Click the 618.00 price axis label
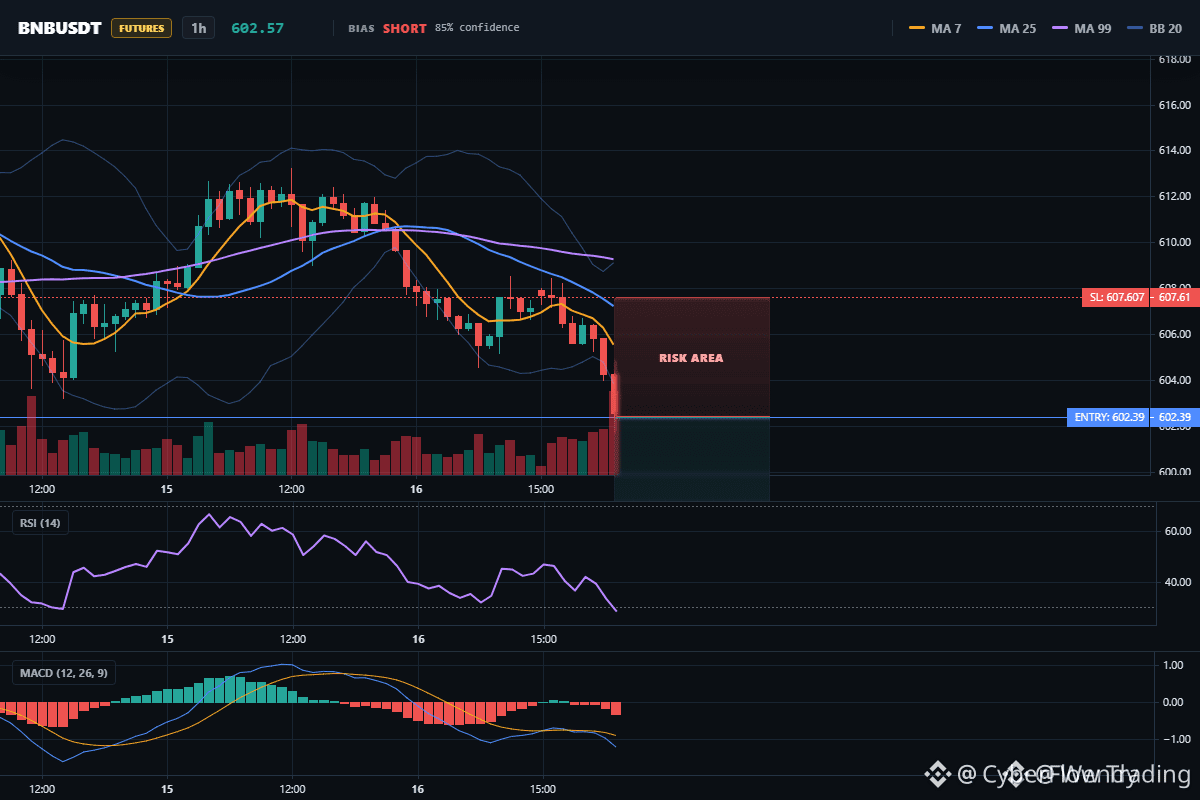 point(1174,59)
